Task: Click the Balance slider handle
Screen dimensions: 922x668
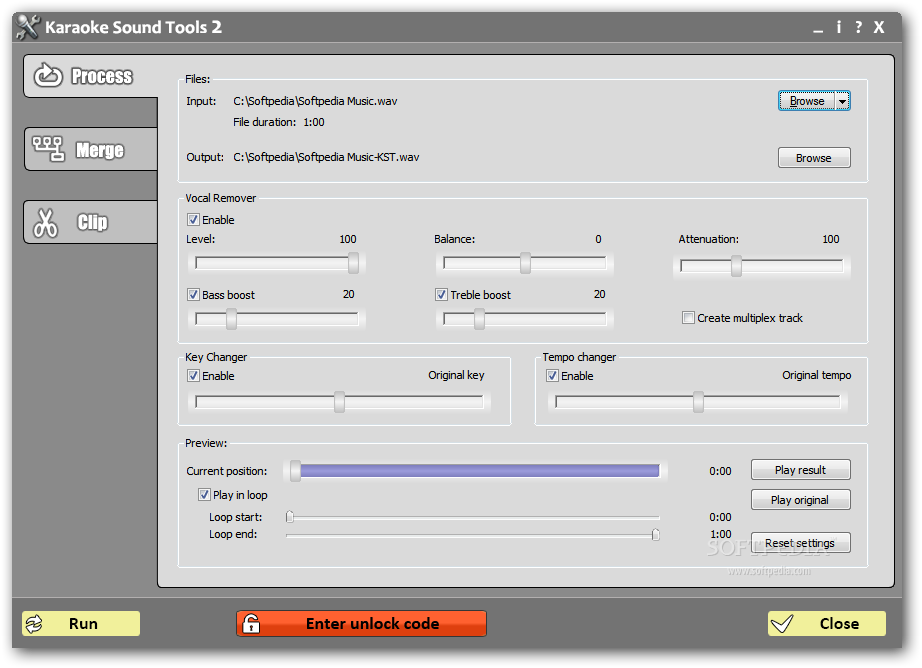Action: (525, 264)
